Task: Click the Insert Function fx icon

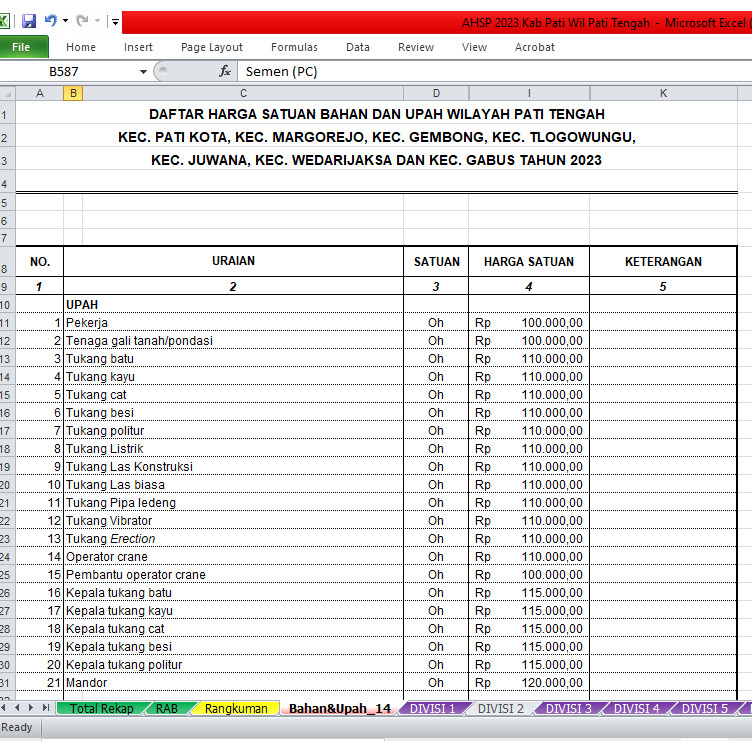Action: click(225, 72)
